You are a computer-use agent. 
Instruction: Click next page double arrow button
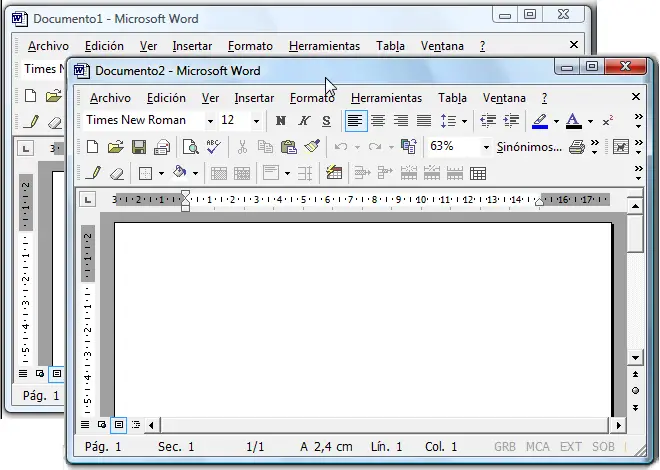point(636,408)
